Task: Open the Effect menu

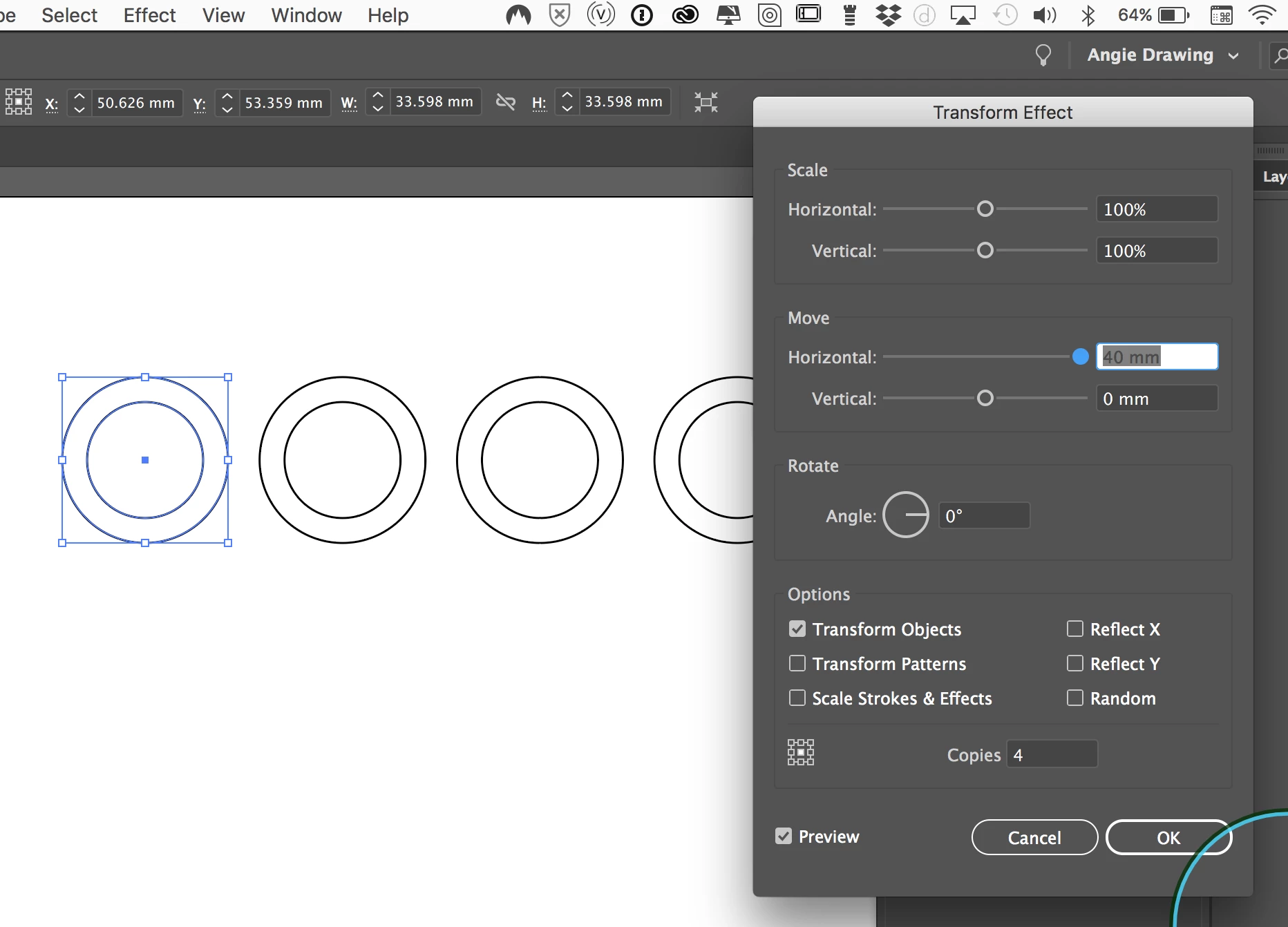Action: [x=149, y=15]
